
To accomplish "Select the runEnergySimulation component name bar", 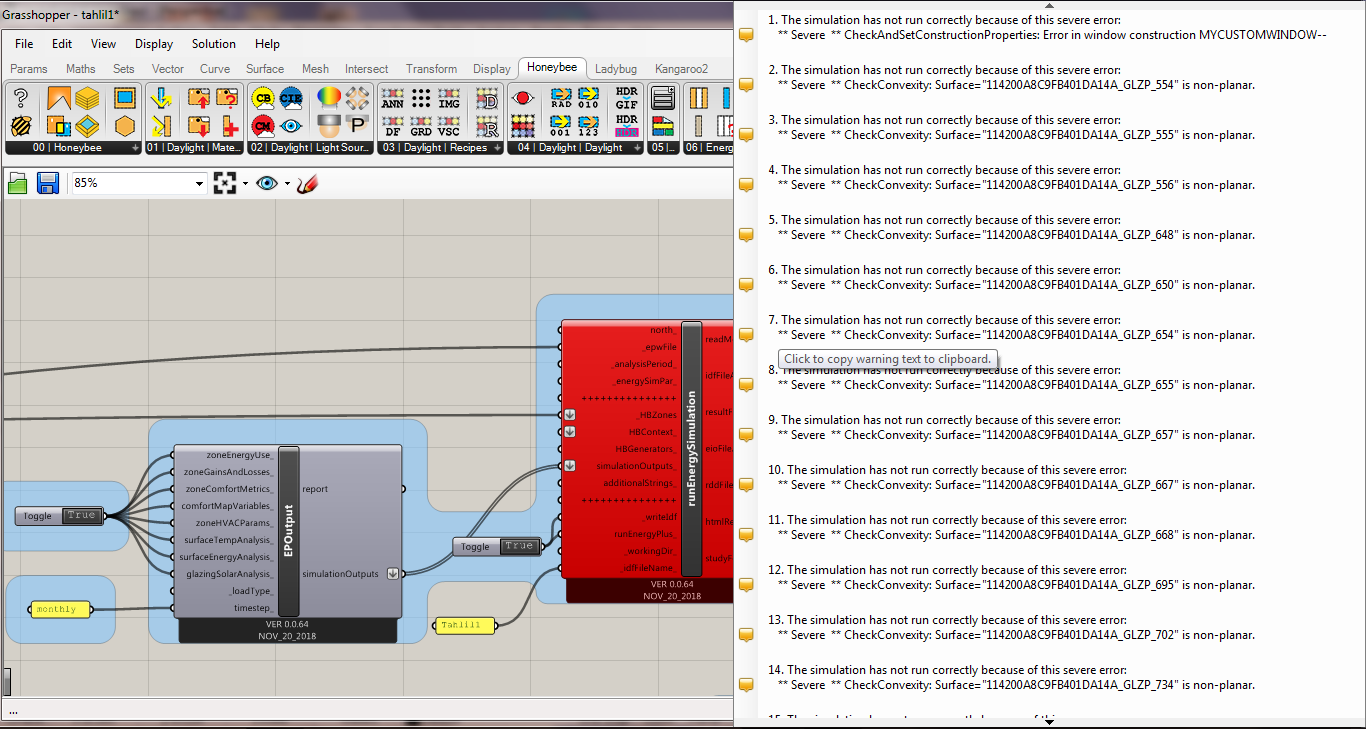I will [x=692, y=450].
